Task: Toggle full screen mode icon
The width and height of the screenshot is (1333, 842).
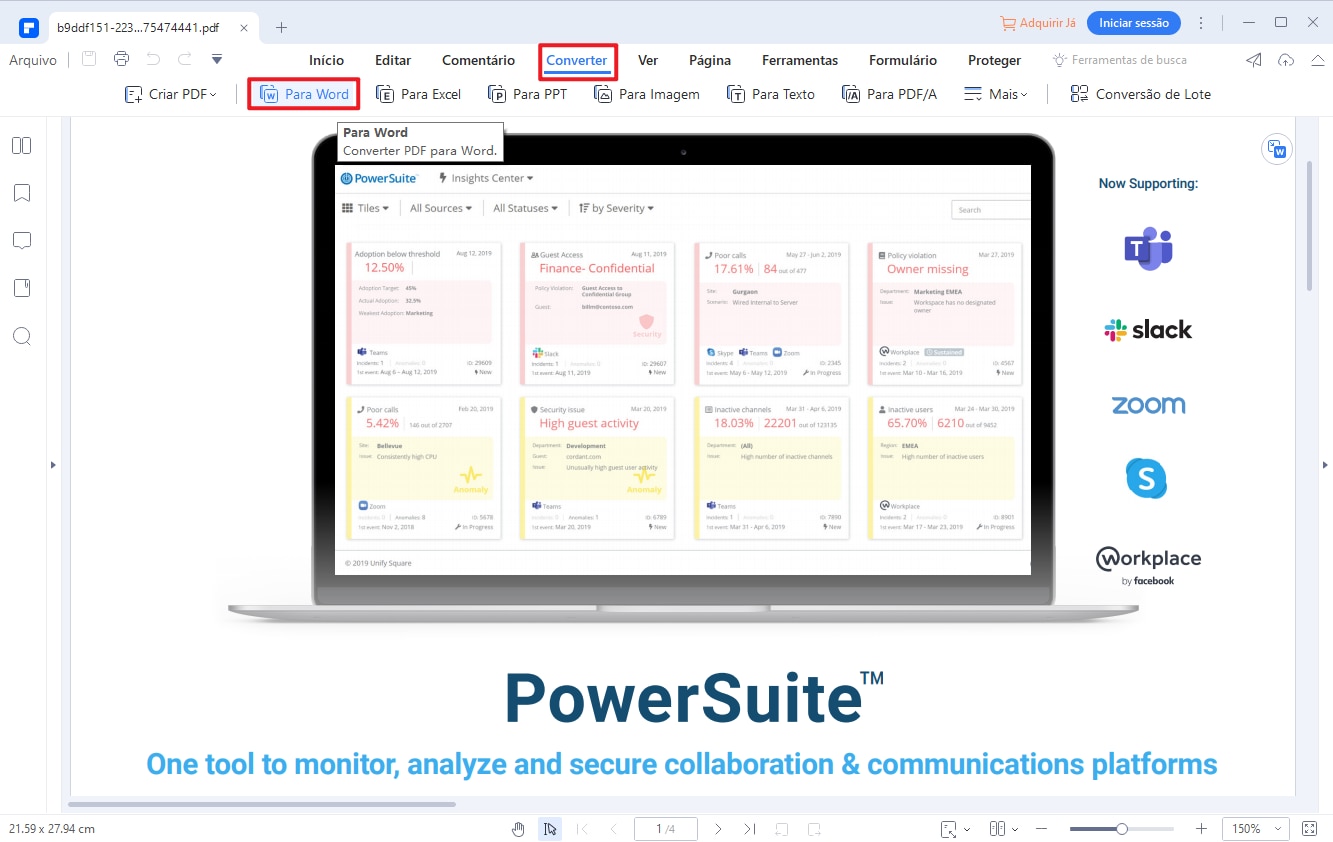Action: click(1311, 829)
